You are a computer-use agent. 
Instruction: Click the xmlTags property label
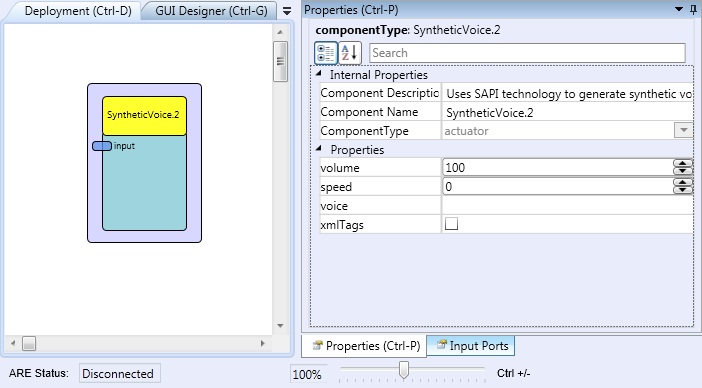pyautogui.click(x=342, y=225)
